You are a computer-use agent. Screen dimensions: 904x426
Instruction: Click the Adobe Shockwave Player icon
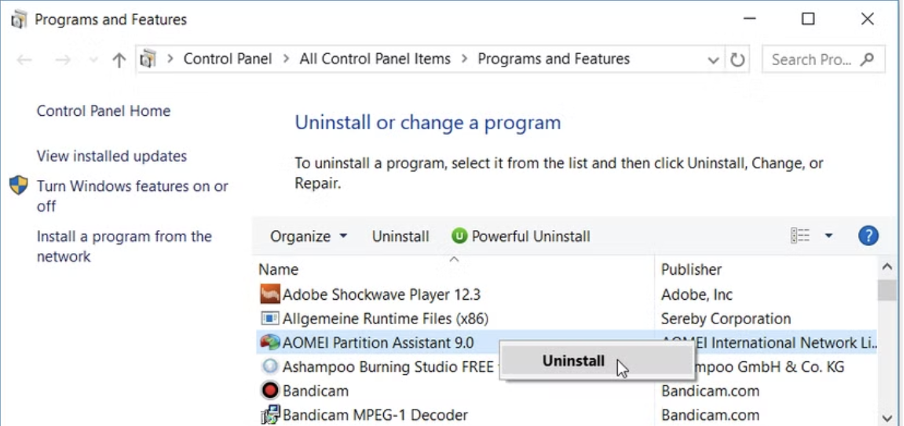[269, 295]
